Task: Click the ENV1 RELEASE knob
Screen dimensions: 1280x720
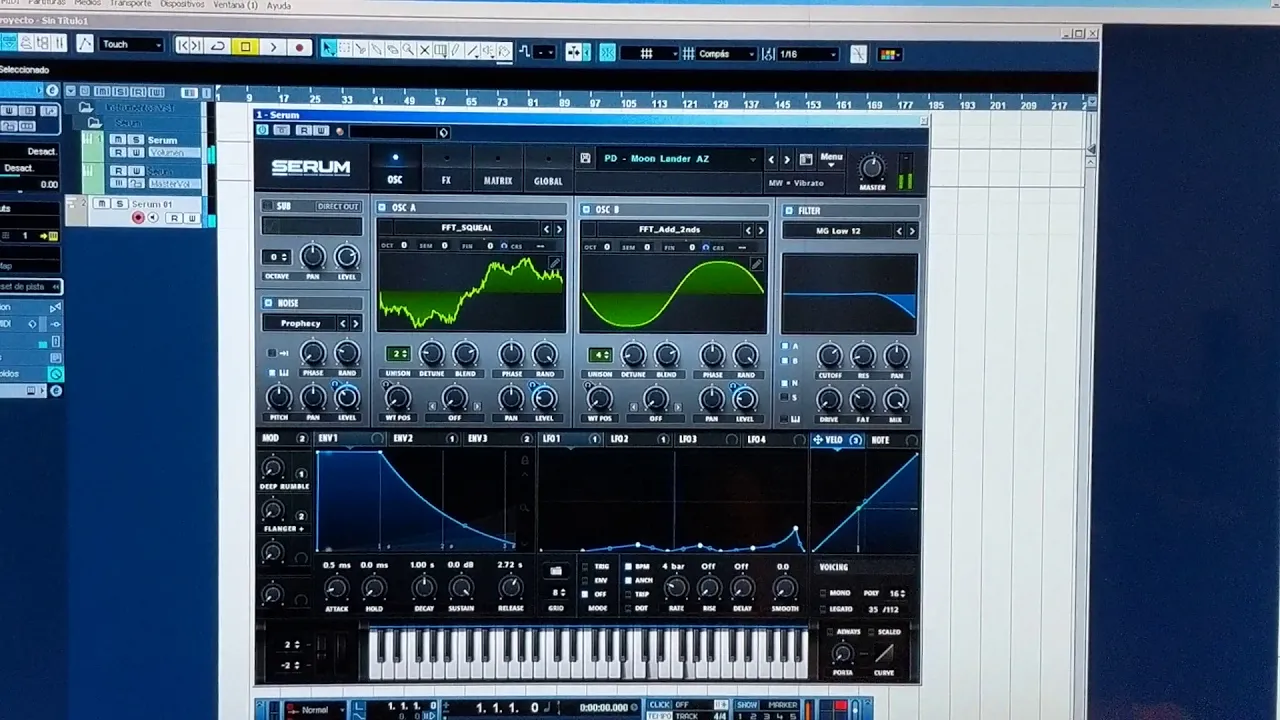Action: click(510, 587)
